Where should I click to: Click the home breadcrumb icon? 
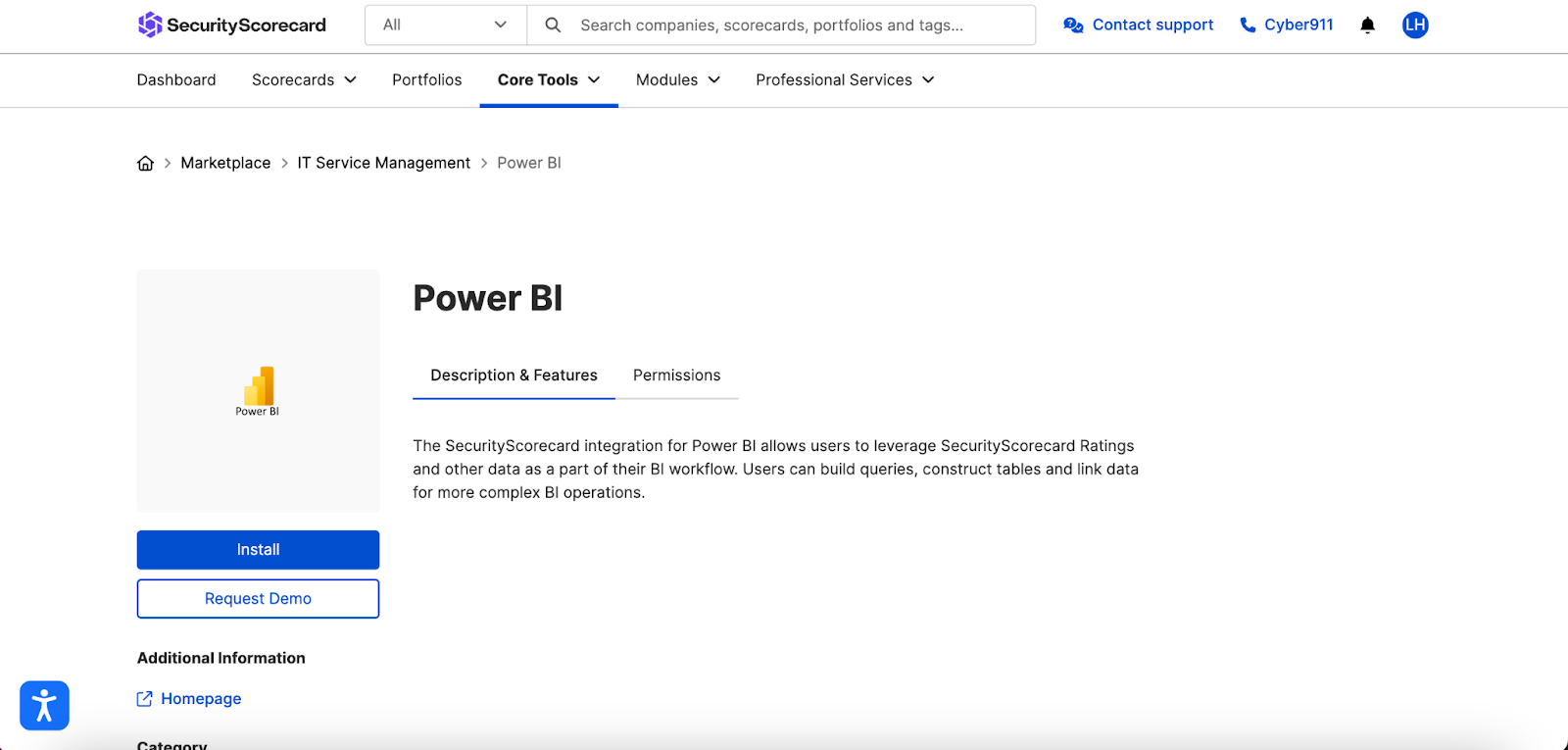[145, 163]
